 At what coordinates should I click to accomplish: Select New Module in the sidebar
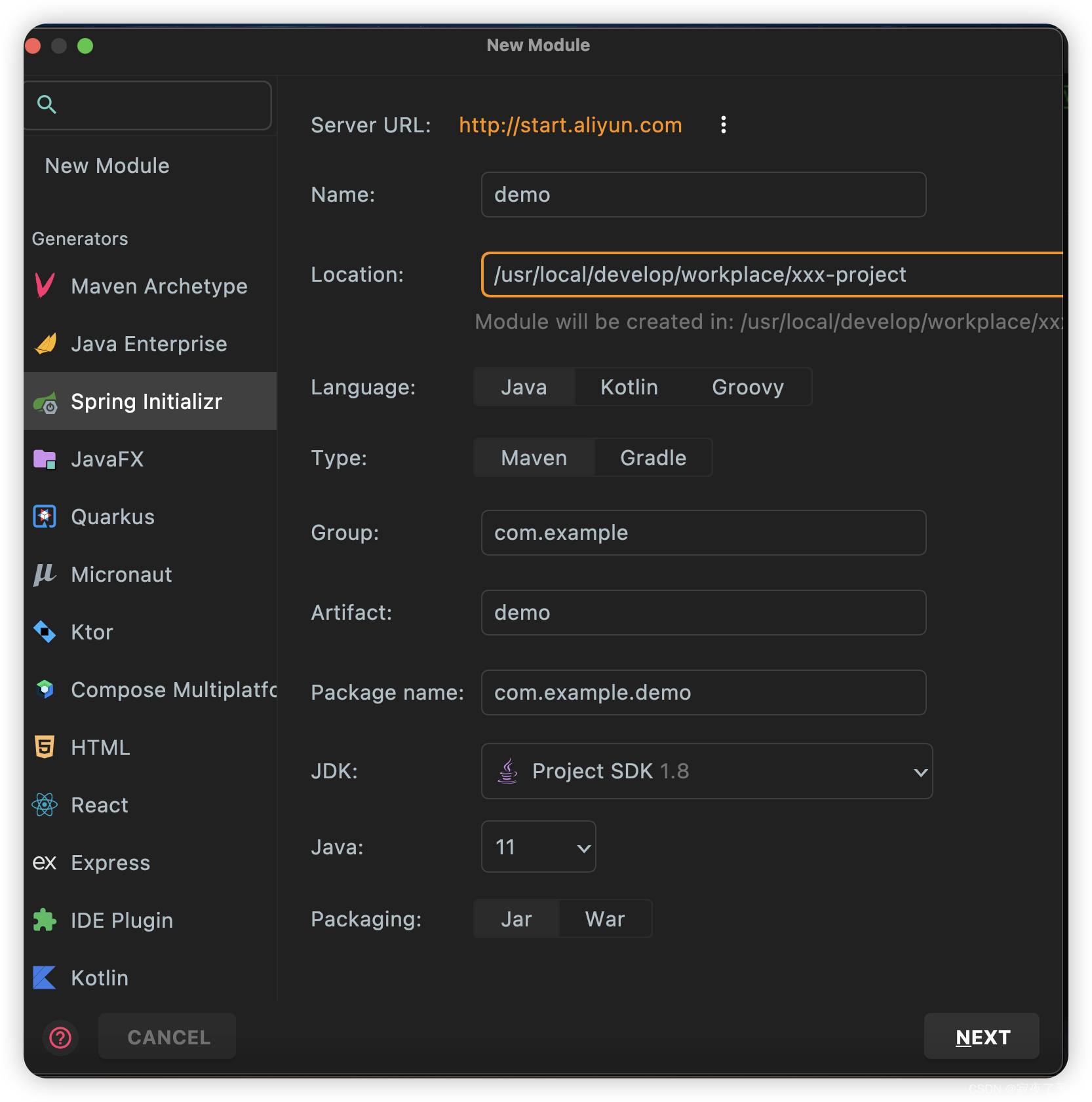tap(107, 165)
